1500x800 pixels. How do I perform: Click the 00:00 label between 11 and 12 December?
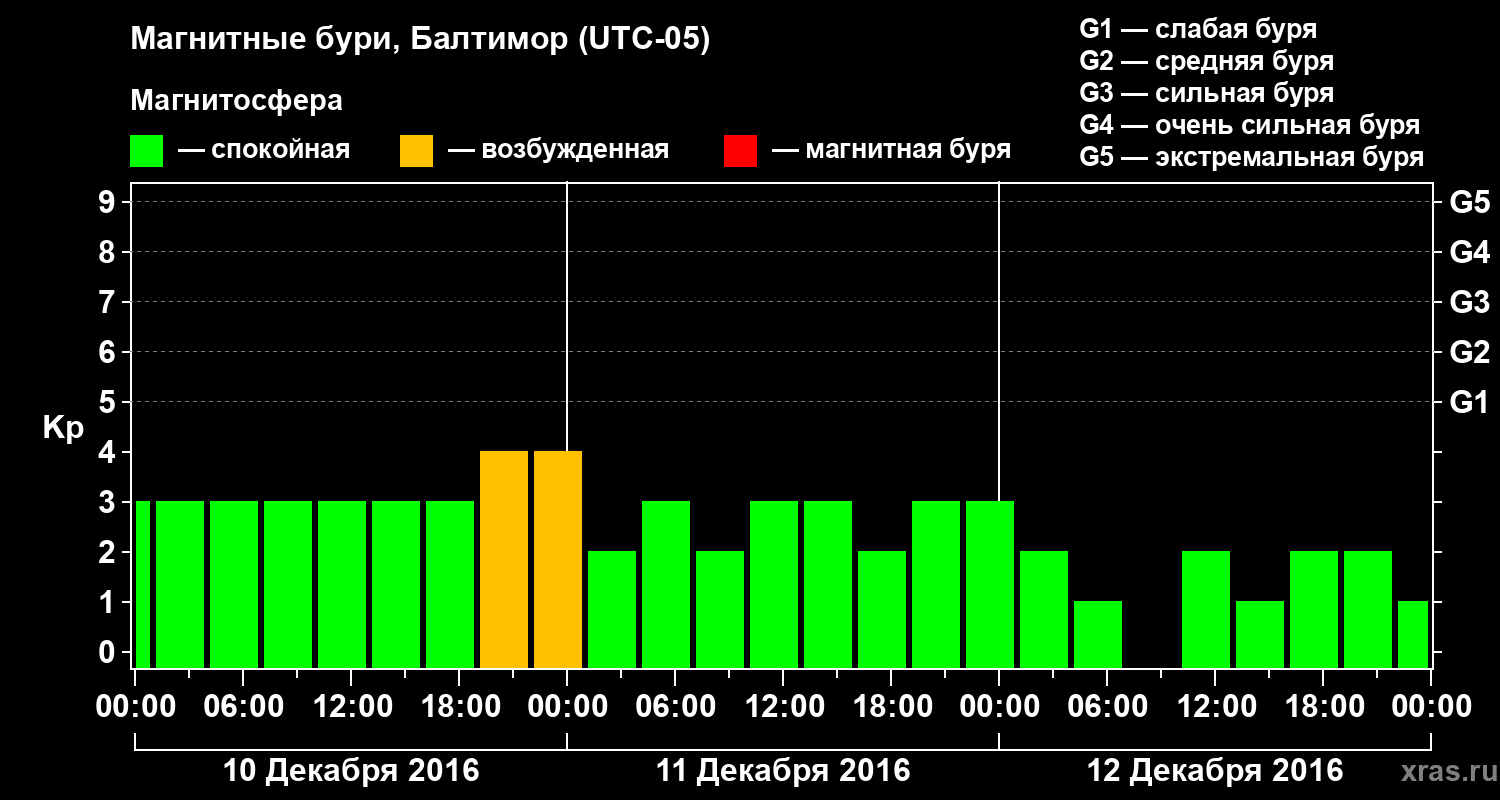[999, 706]
